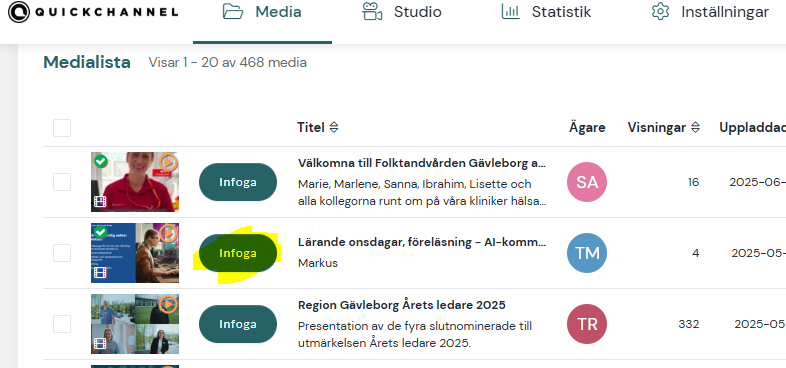Switch to the Statistik tab

point(546,12)
